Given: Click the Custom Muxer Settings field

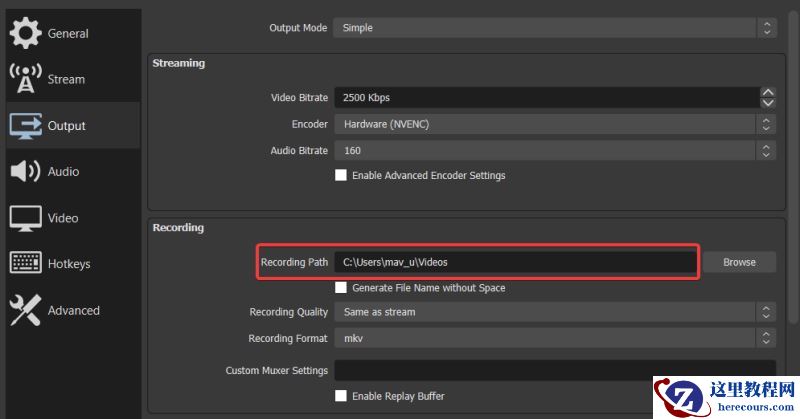Looking at the screenshot, I should tap(555, 370).
